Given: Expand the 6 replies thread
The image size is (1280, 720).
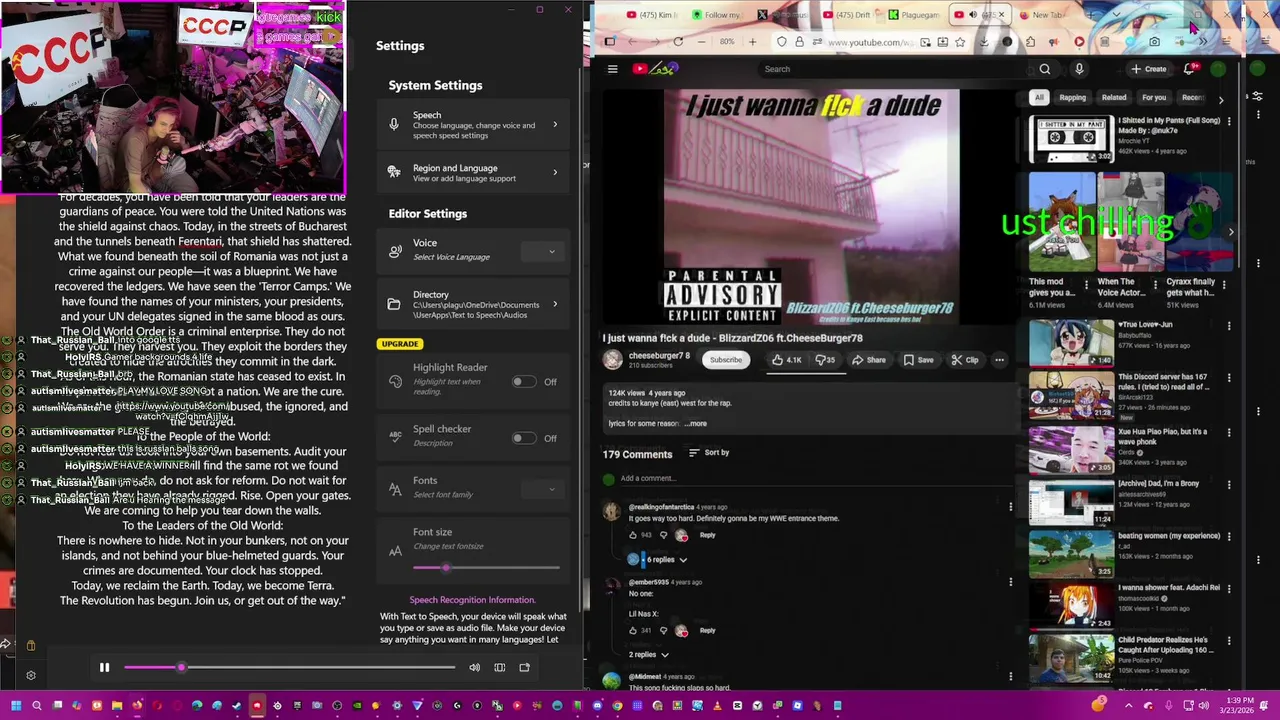Looking at the screenshot, I should (665, 560).
